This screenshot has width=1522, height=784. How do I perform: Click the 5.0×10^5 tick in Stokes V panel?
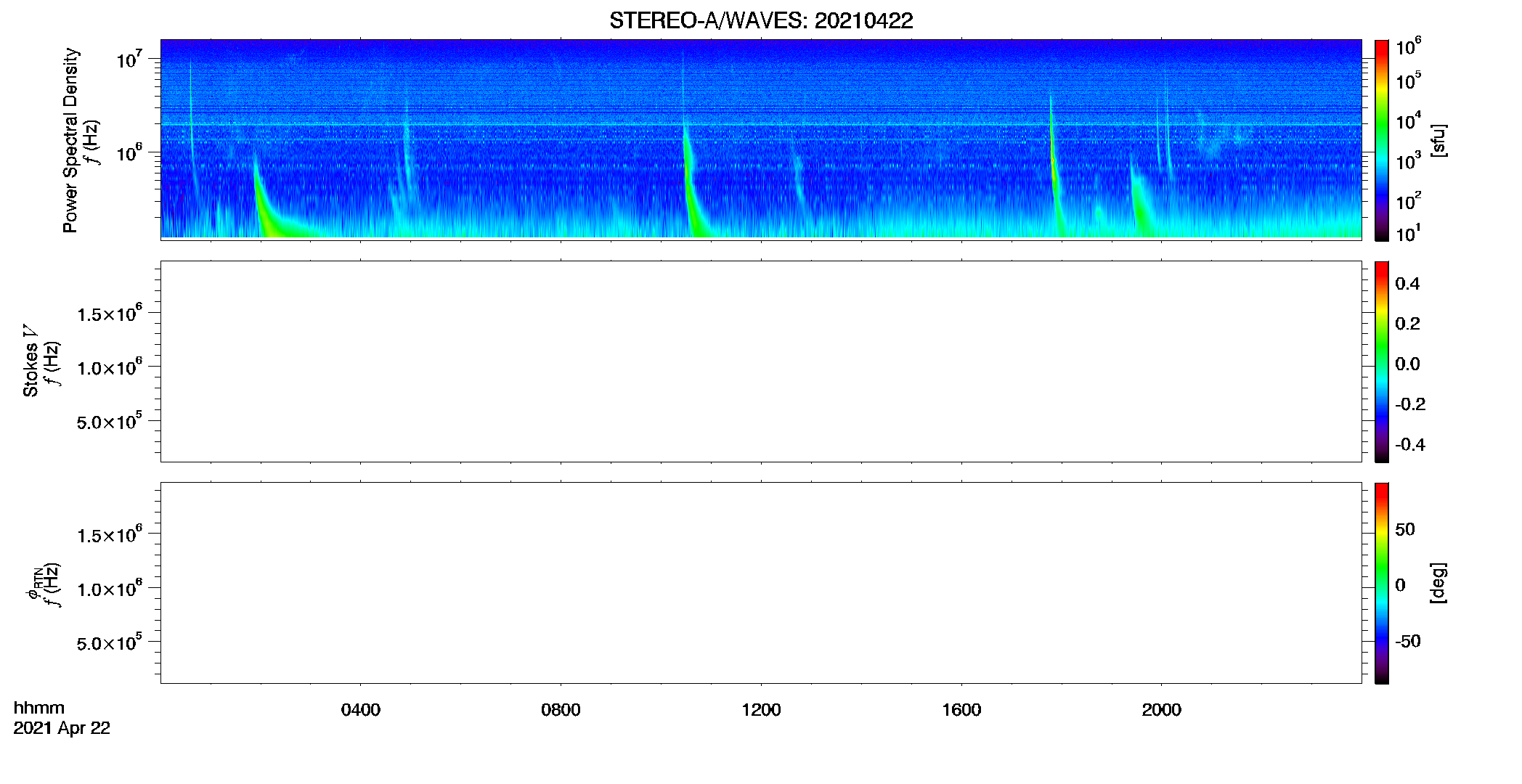tap(110, 421)
